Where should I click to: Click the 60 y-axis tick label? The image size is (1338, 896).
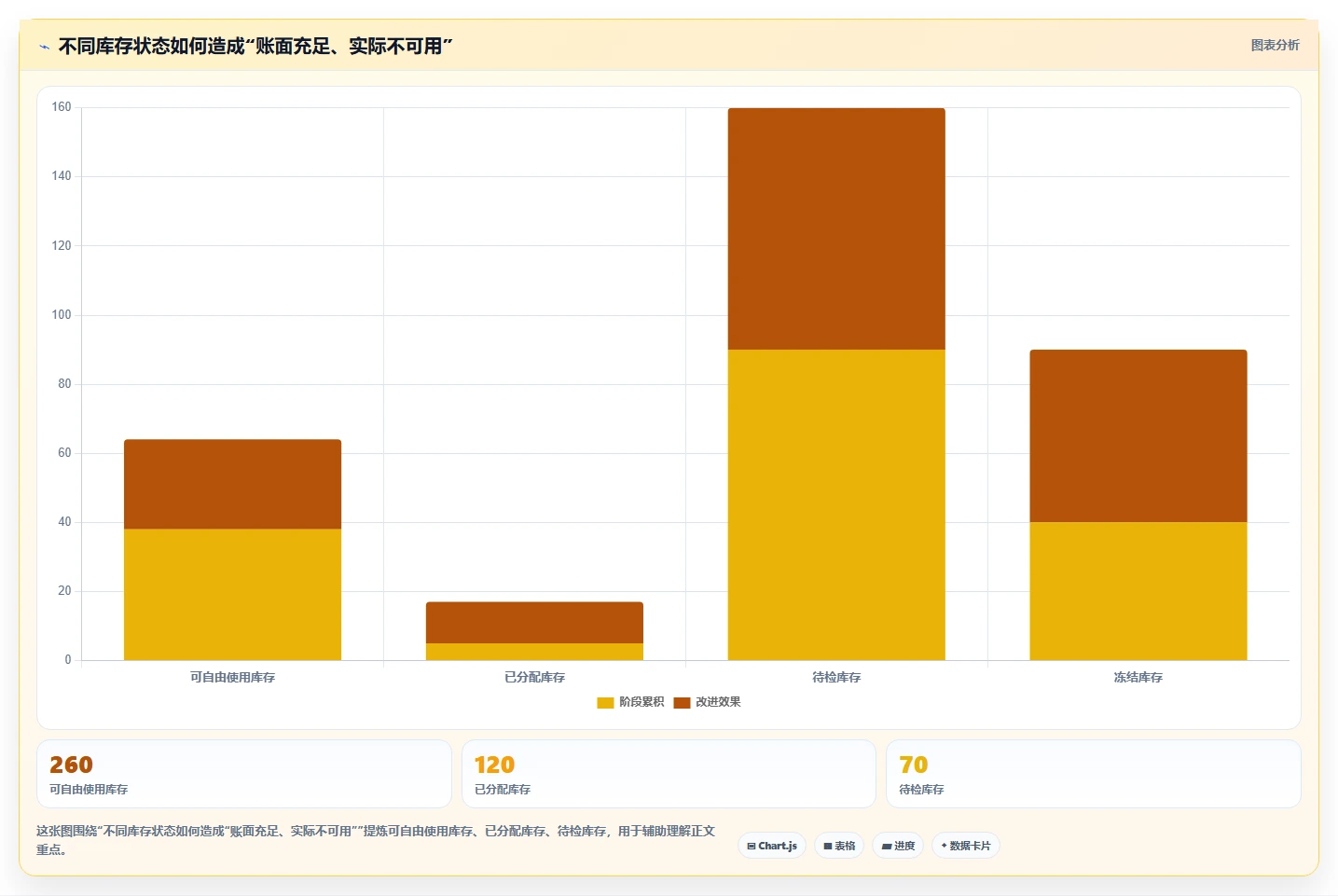click(64, 453)
